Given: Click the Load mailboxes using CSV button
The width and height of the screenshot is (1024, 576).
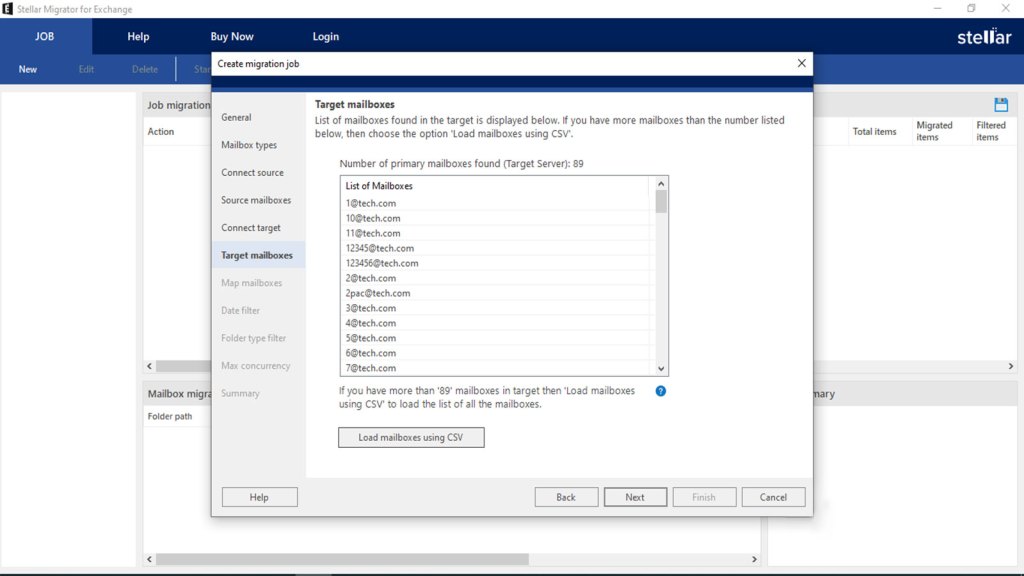Looking at the screenshot, I should click(411, 437).
